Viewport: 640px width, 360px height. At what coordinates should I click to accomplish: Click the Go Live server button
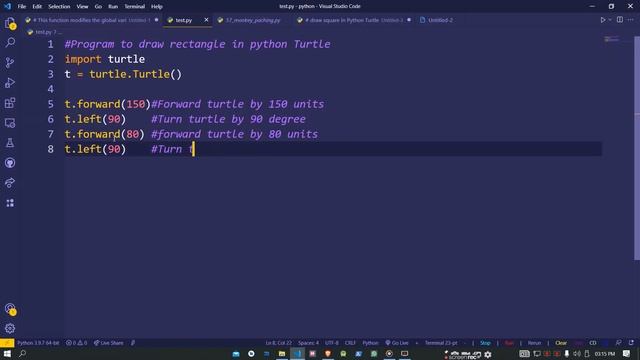click(397, 343)
